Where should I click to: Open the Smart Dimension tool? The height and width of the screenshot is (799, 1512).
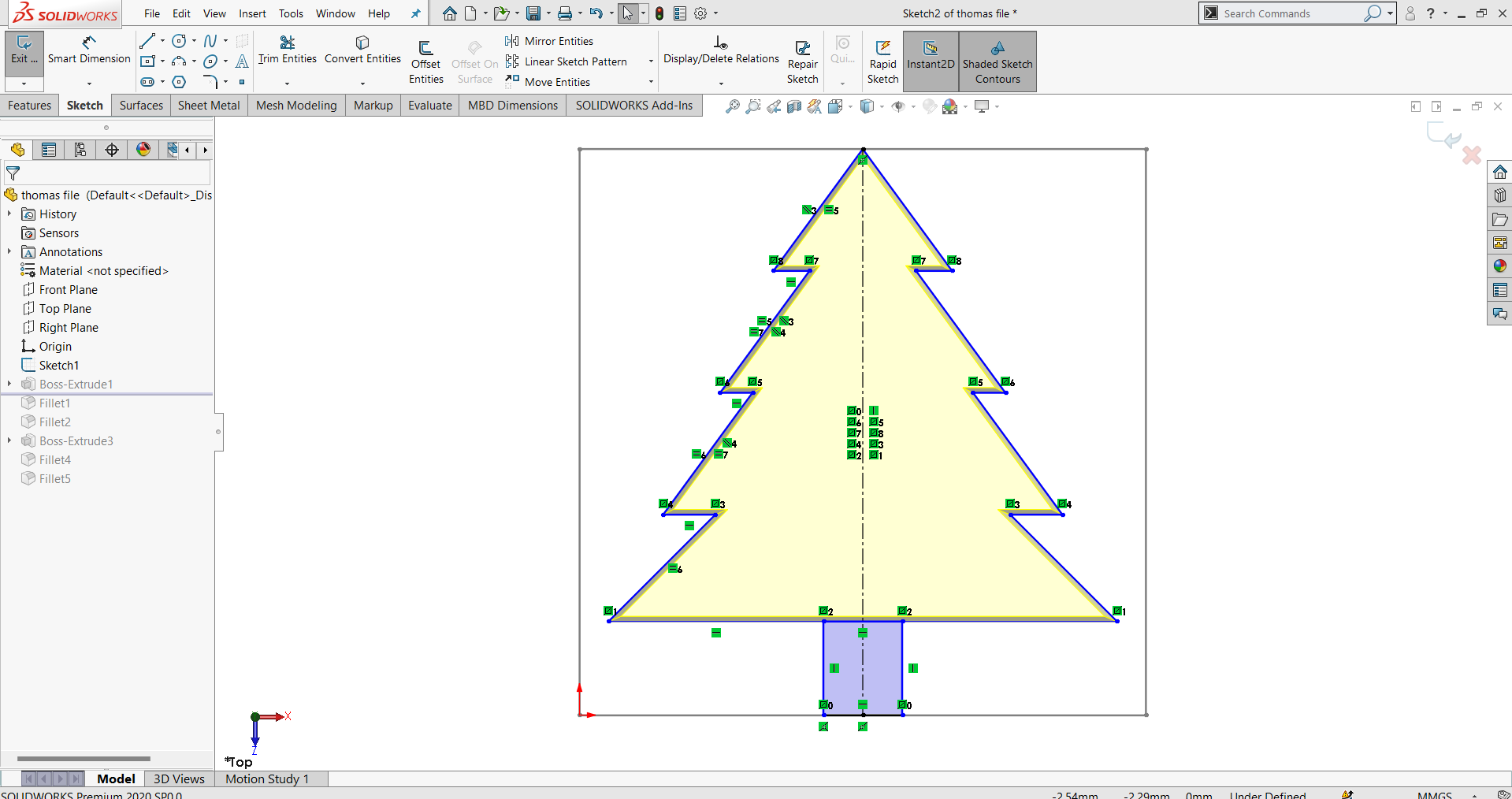point(89,50)
